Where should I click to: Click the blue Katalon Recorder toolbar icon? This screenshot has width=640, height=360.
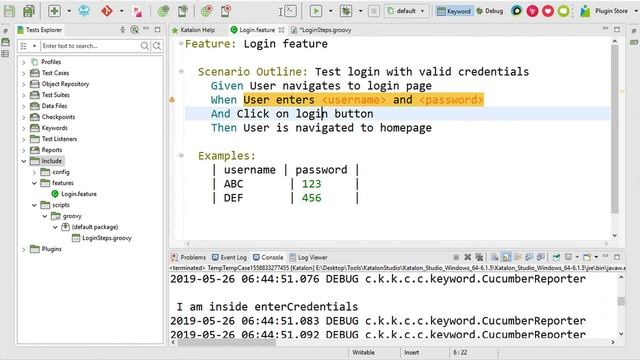click(84, 11)
